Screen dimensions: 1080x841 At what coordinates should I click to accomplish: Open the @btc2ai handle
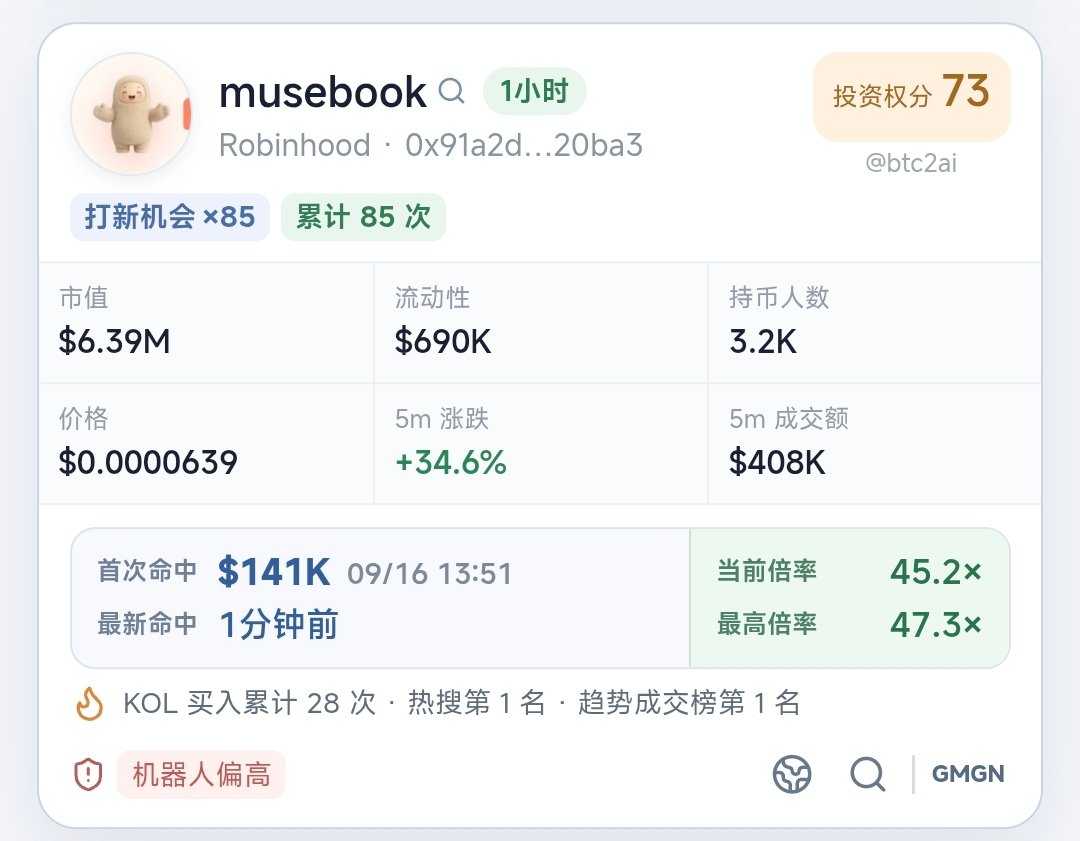(x=911, y=163)
